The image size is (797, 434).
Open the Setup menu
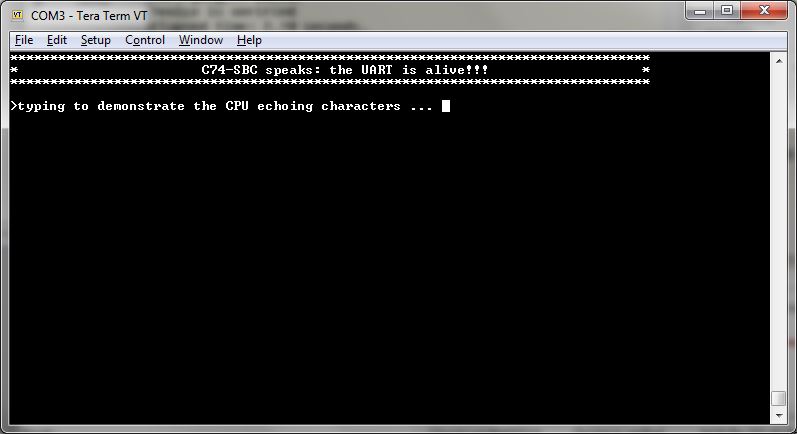click(96, 40)
